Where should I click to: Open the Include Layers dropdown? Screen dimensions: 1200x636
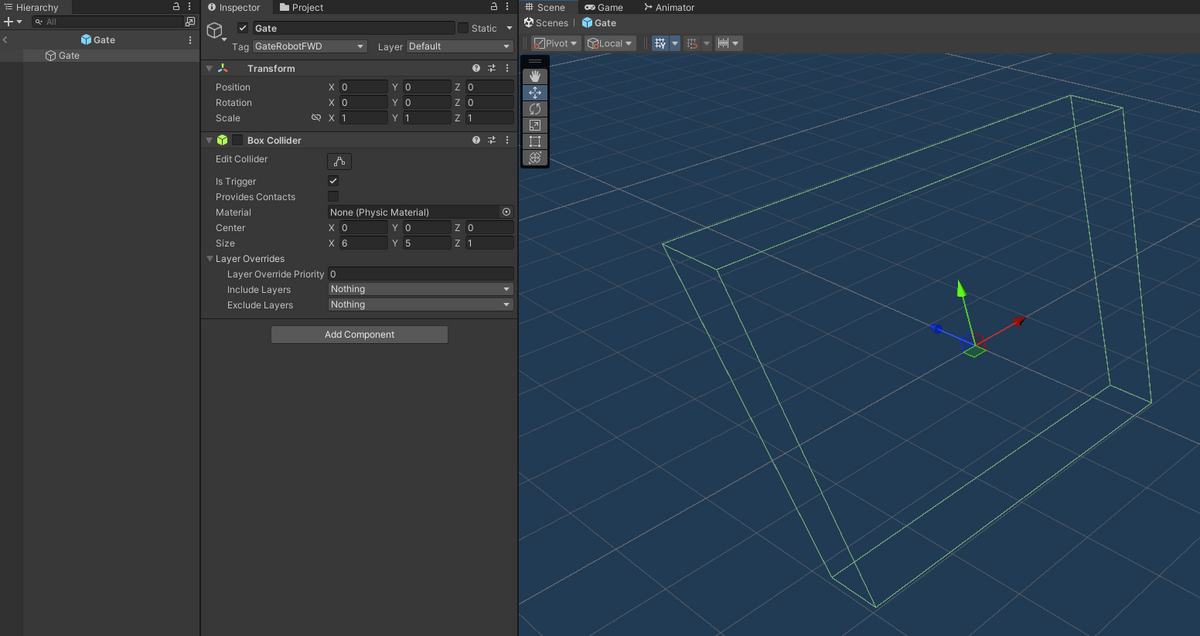(x=421, y=289)
